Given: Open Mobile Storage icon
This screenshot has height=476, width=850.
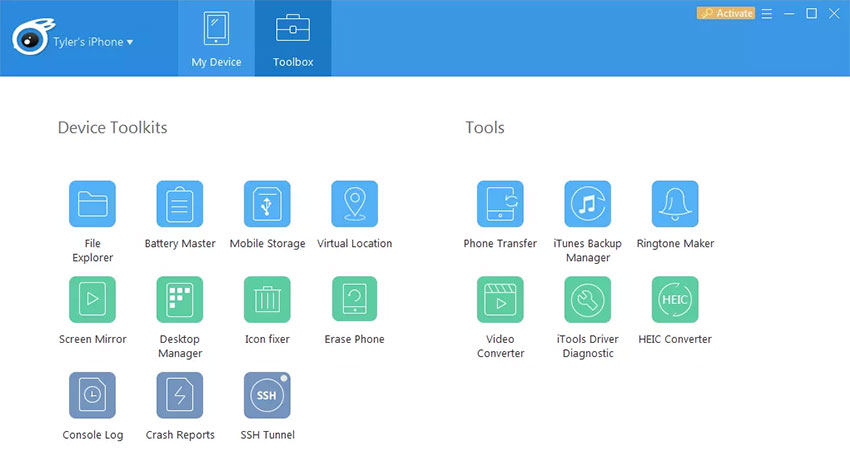Looking at the screenshot, I should tap(267, 204).
